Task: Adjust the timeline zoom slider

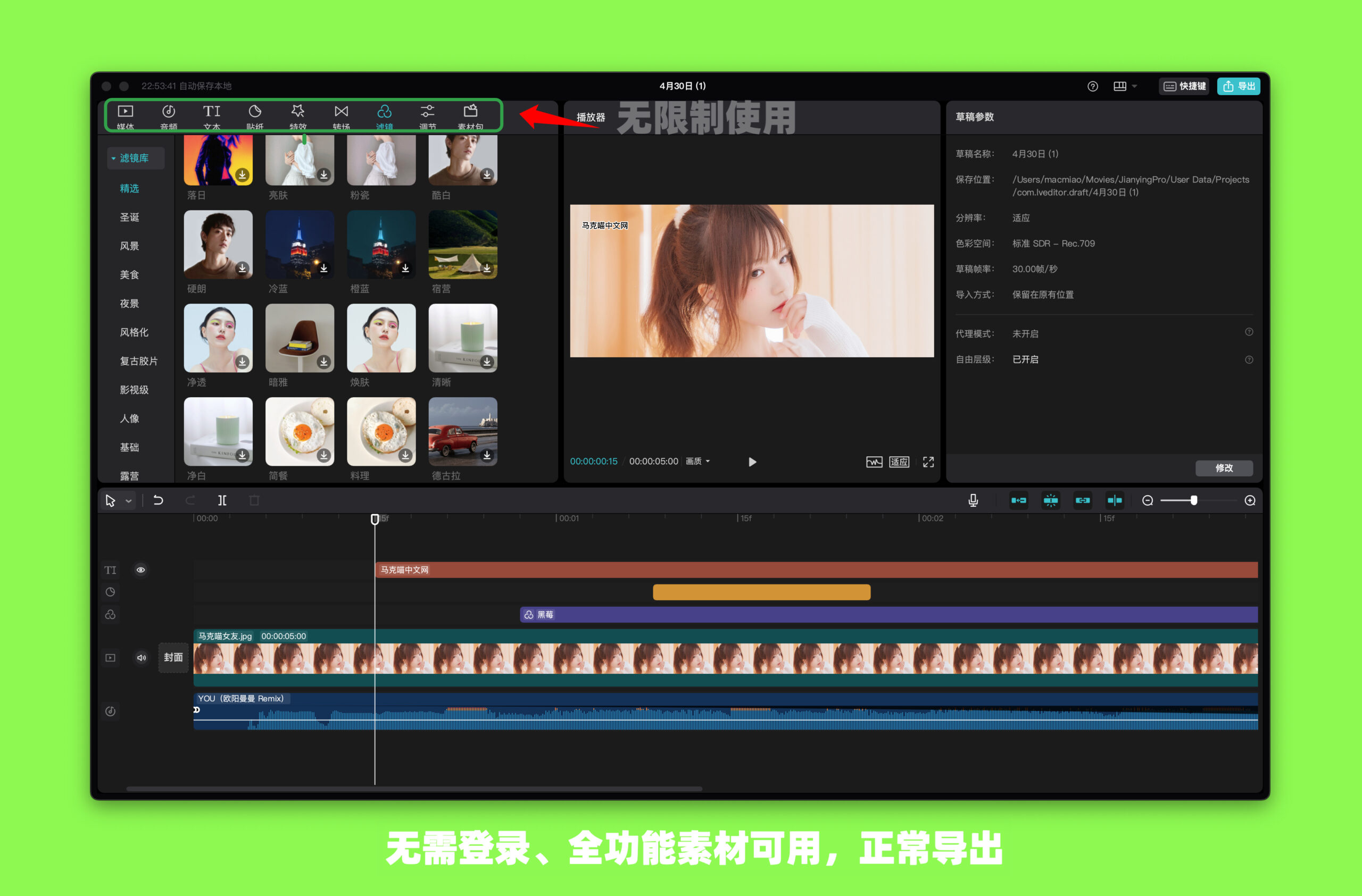Action: coord(1195,500)
